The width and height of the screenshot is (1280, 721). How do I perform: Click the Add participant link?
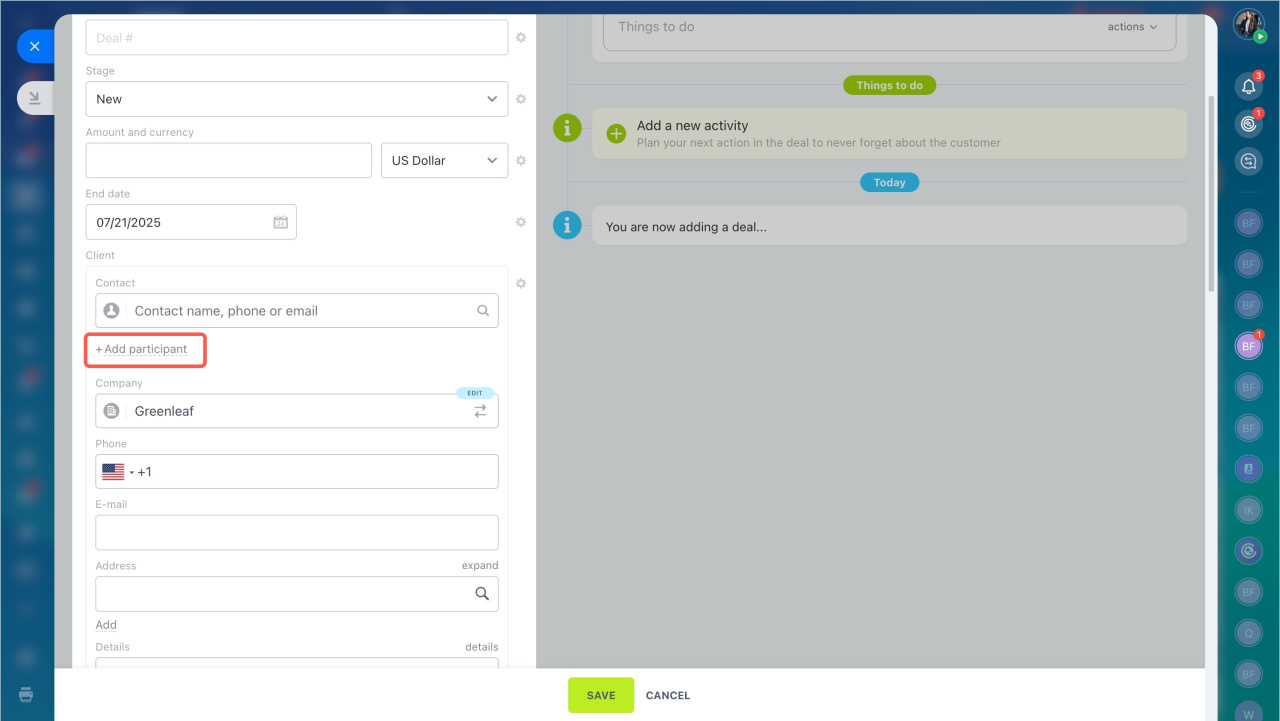point(145,350)
